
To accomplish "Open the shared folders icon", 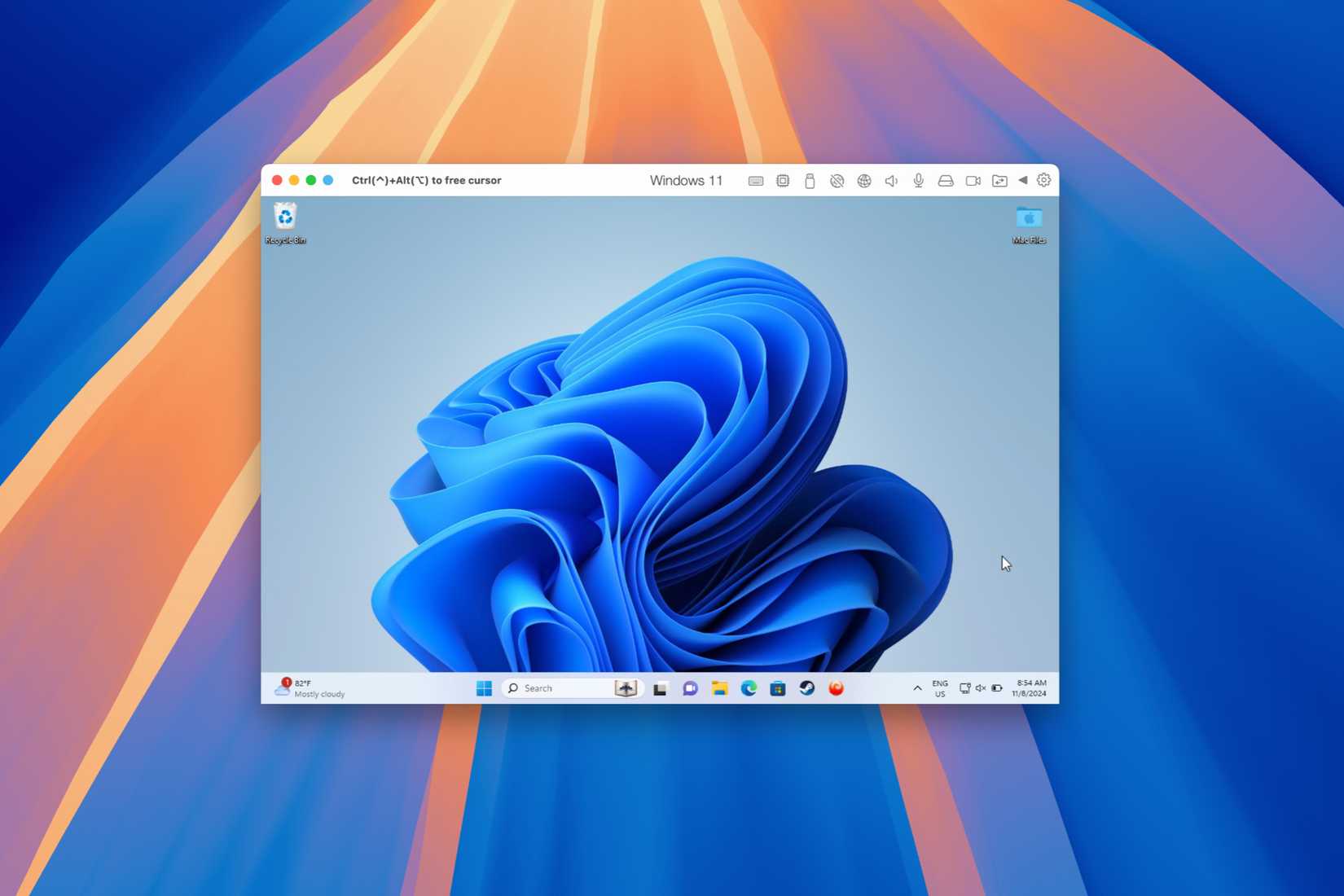I will tap(999, 180).
